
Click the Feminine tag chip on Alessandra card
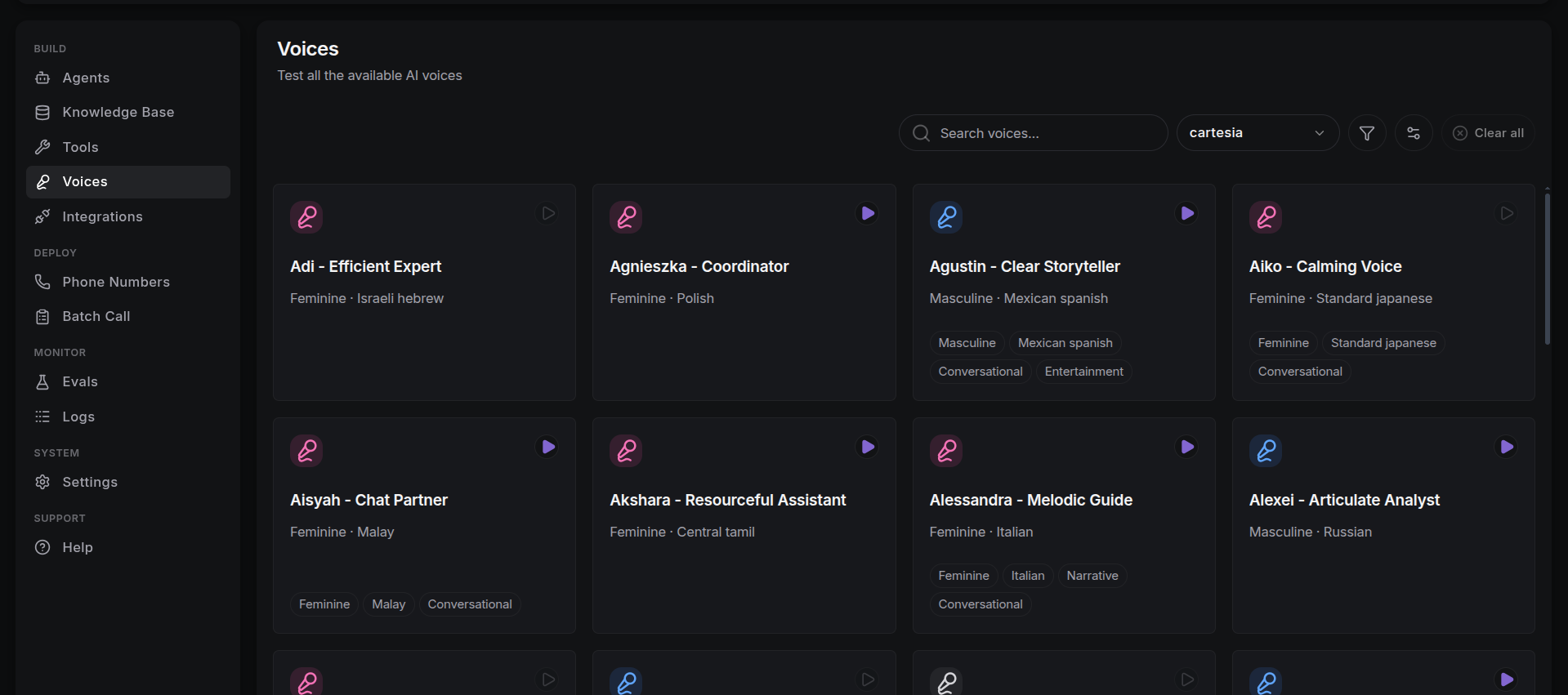tap(963, 576)
